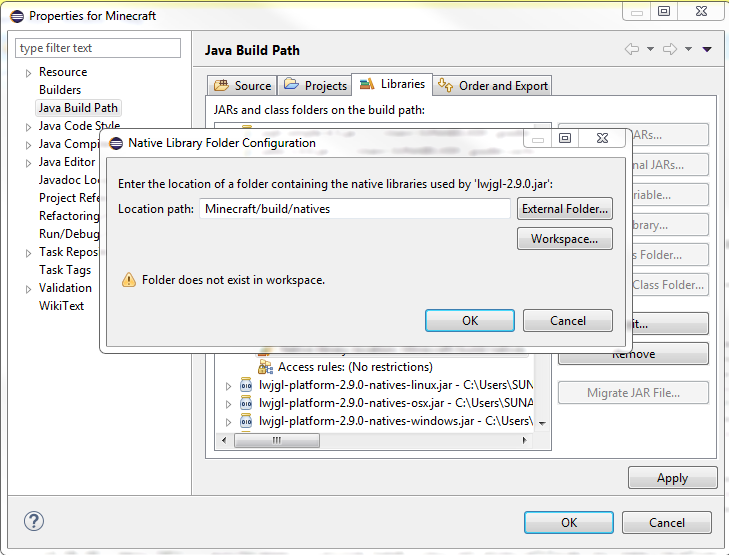Viewport: 729px width, 555px height.
Task: Select Java Build Path in tree
Action: pos(78,108)
